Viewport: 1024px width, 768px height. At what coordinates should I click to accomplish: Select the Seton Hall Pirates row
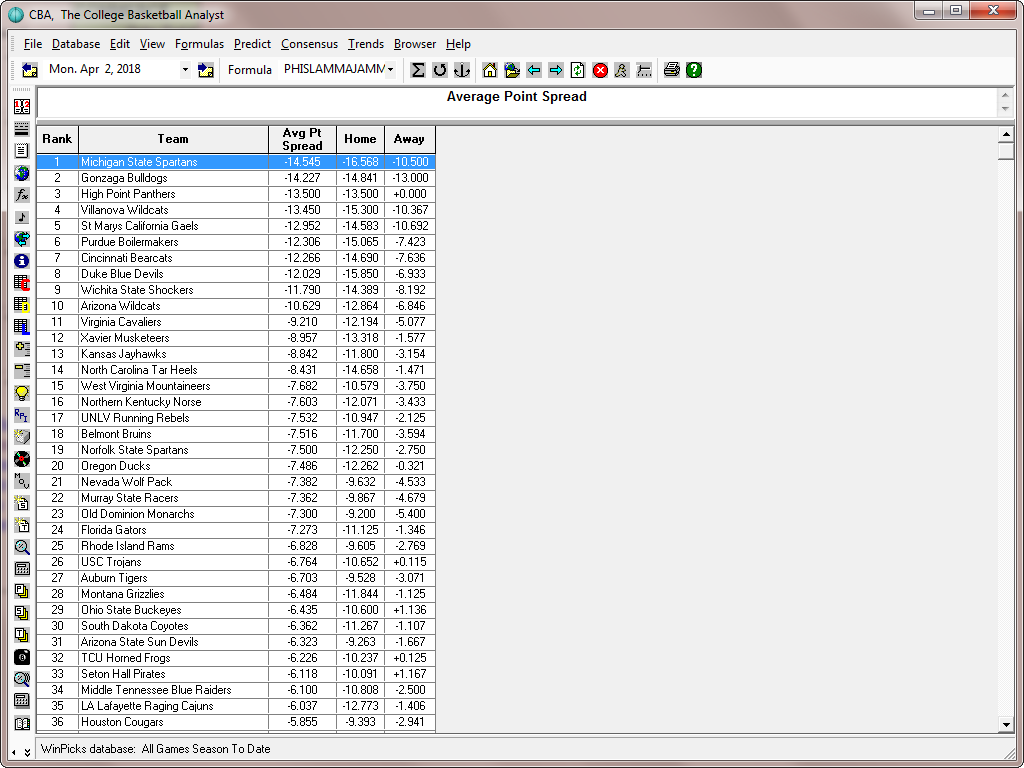point(236,674)
